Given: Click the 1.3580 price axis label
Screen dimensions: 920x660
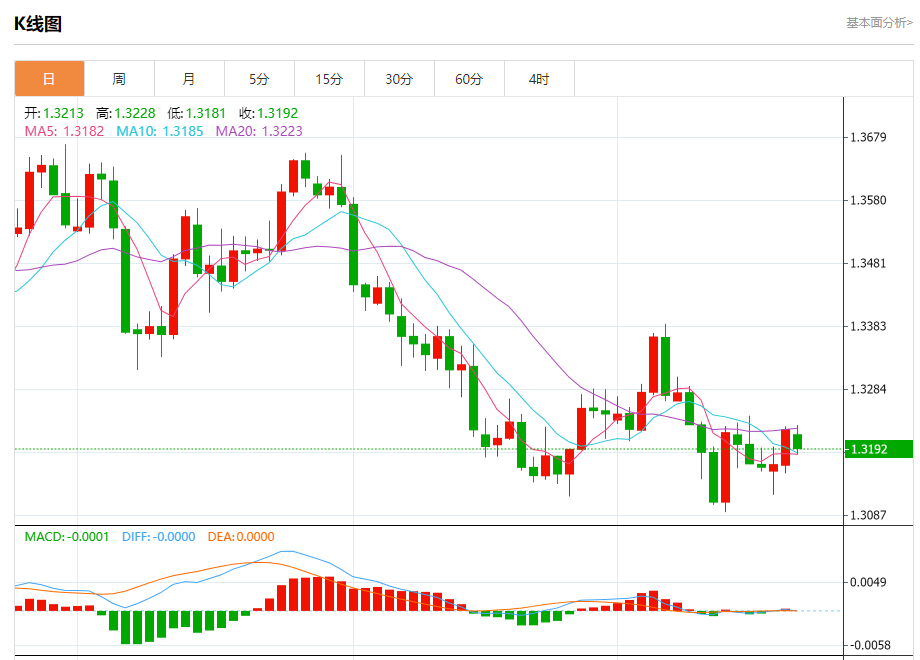Looking at the screenshot, I should 868,200.
